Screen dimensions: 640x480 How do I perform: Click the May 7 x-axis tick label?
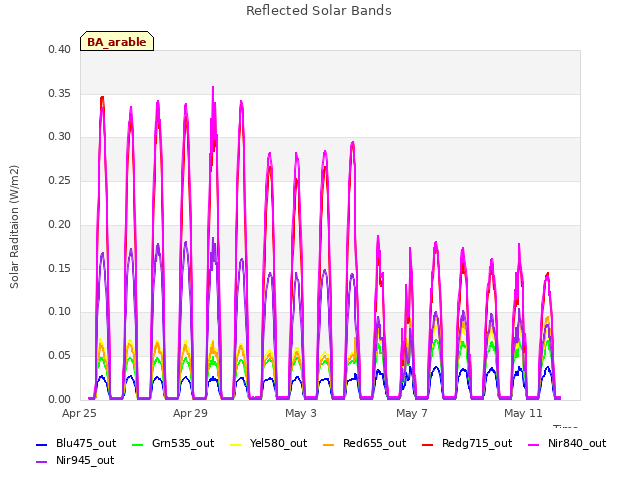[x=412, y=413]
